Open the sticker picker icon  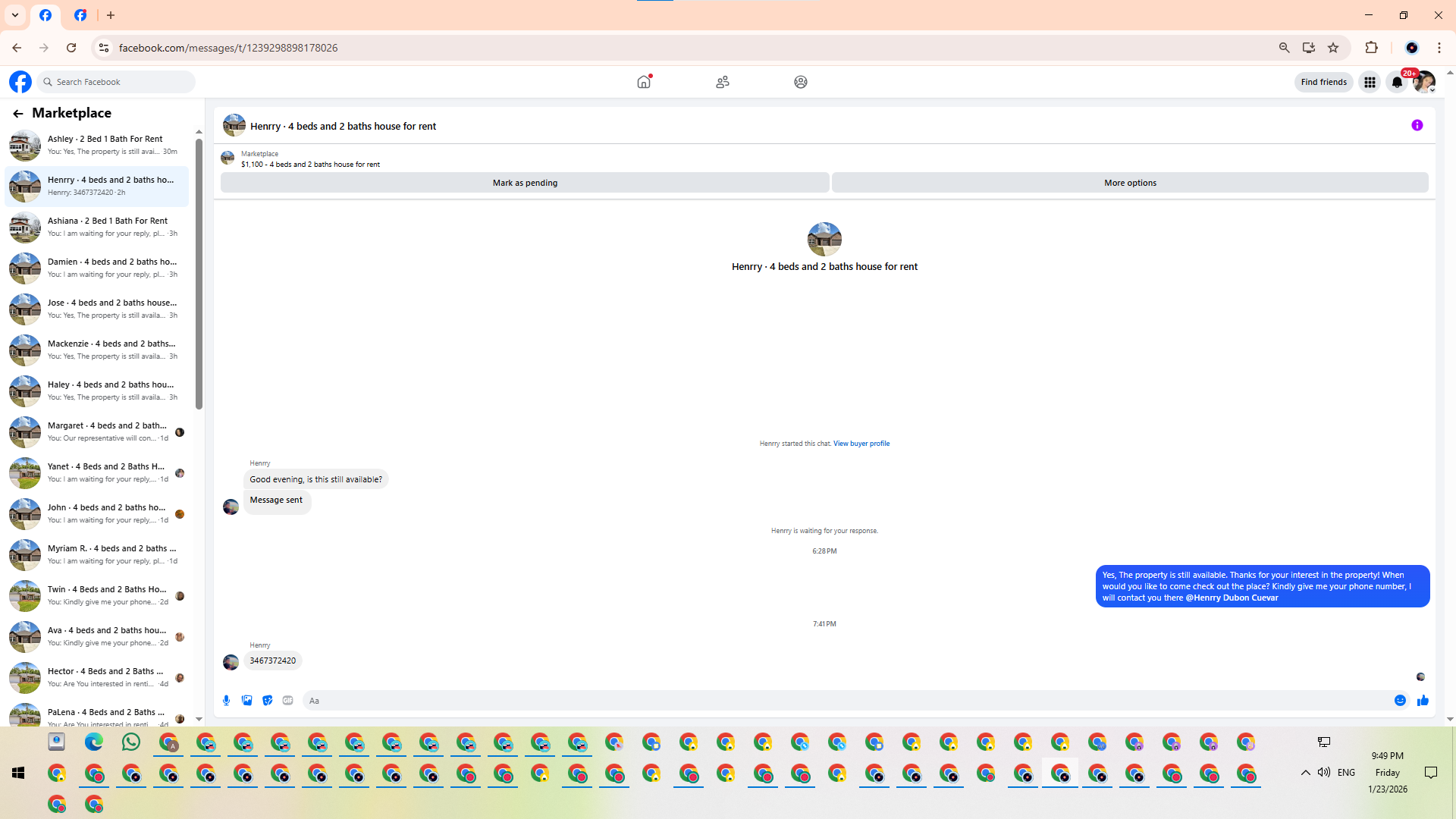point(267,701)
